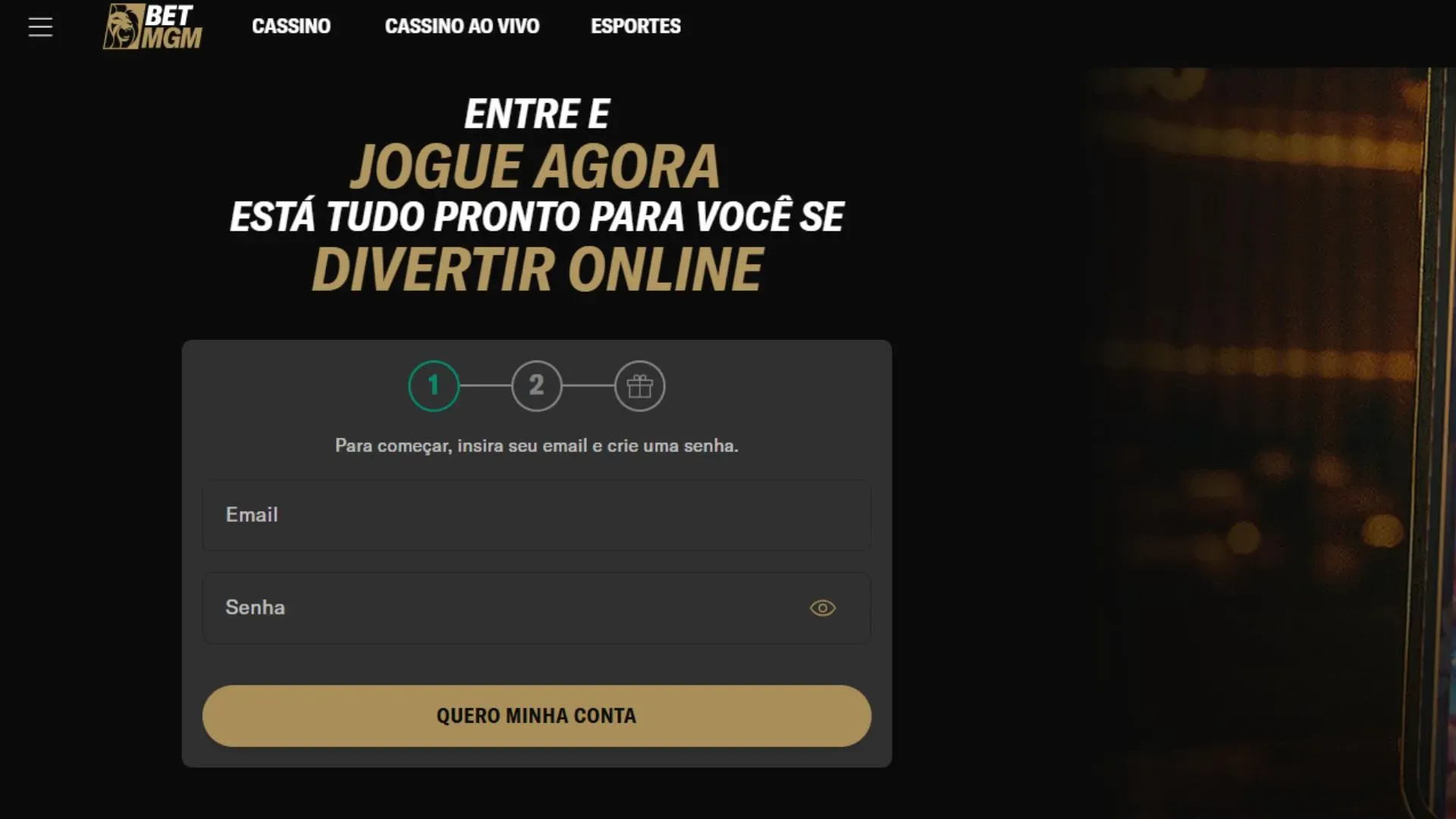Select registration step 1 circle

coord(434,386)
